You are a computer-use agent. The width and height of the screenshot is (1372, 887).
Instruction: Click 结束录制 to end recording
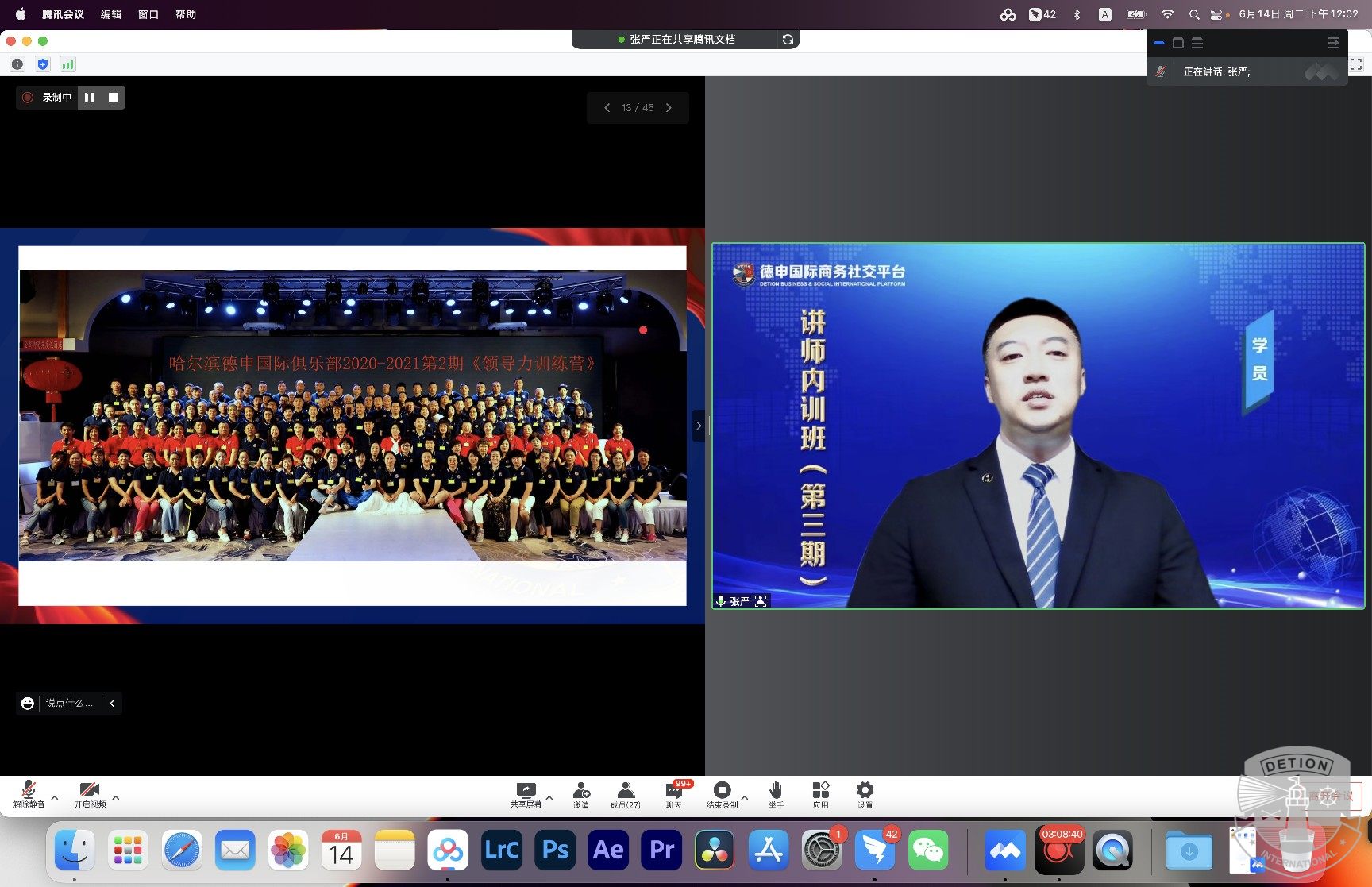pos(722,794)
